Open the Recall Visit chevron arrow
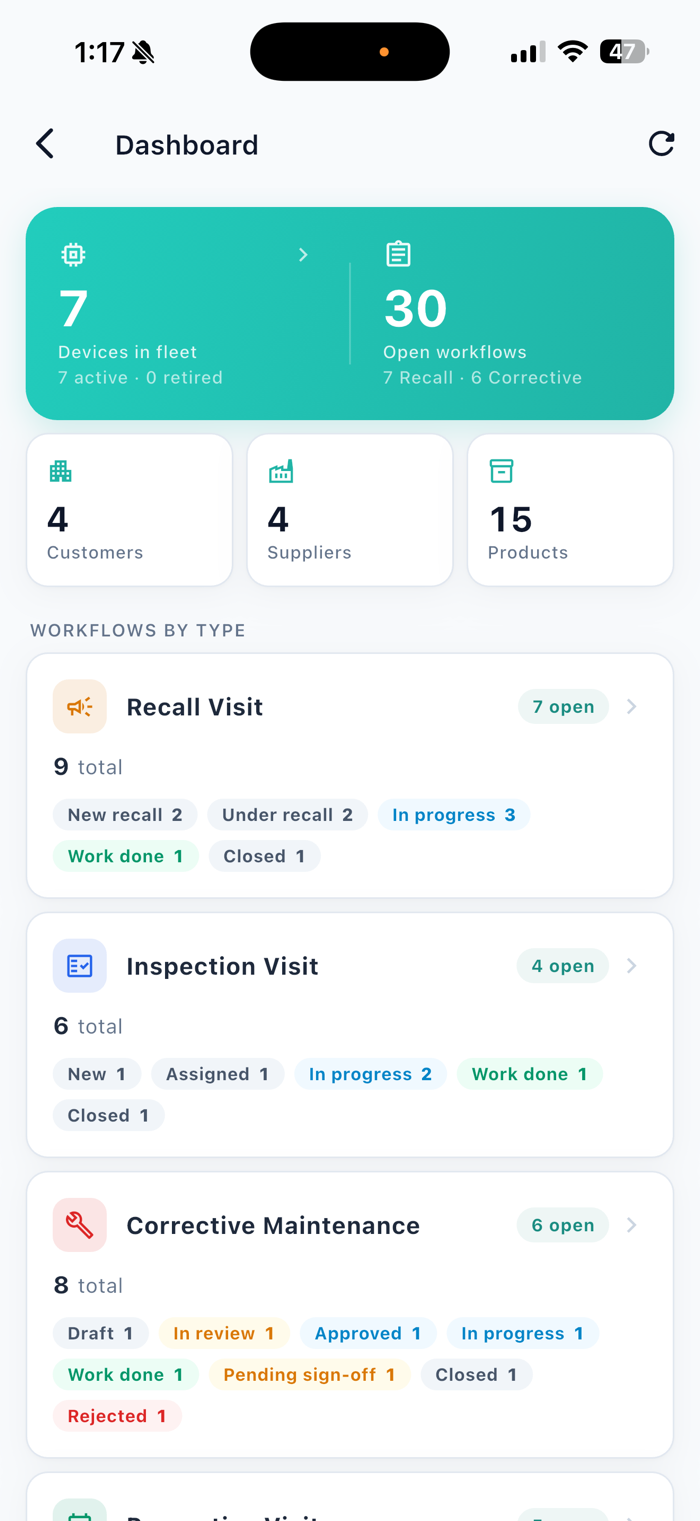700x1521 pixels. (x=632, y=707)
